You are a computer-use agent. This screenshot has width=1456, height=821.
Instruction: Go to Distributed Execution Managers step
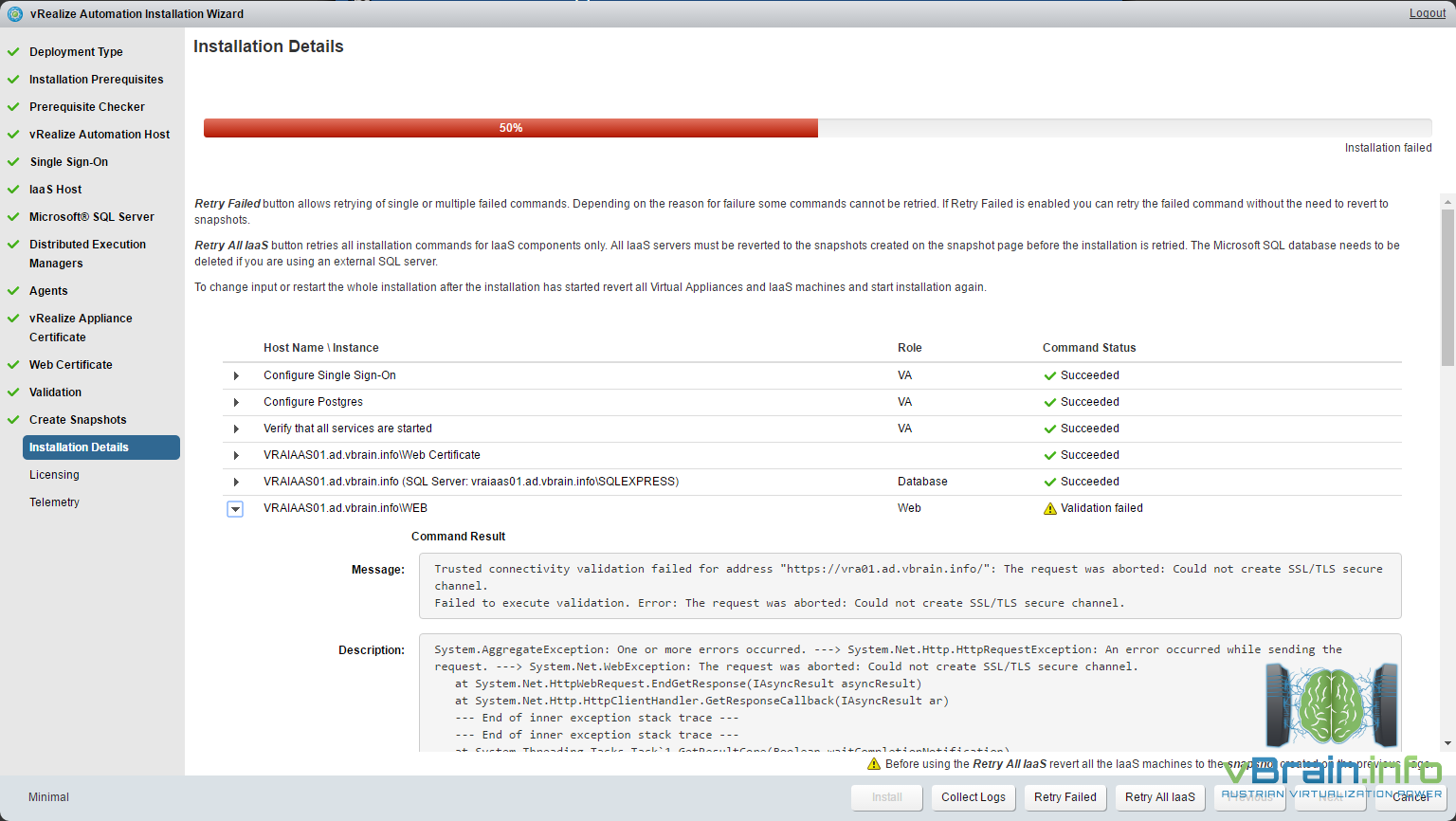coord(87,254)
